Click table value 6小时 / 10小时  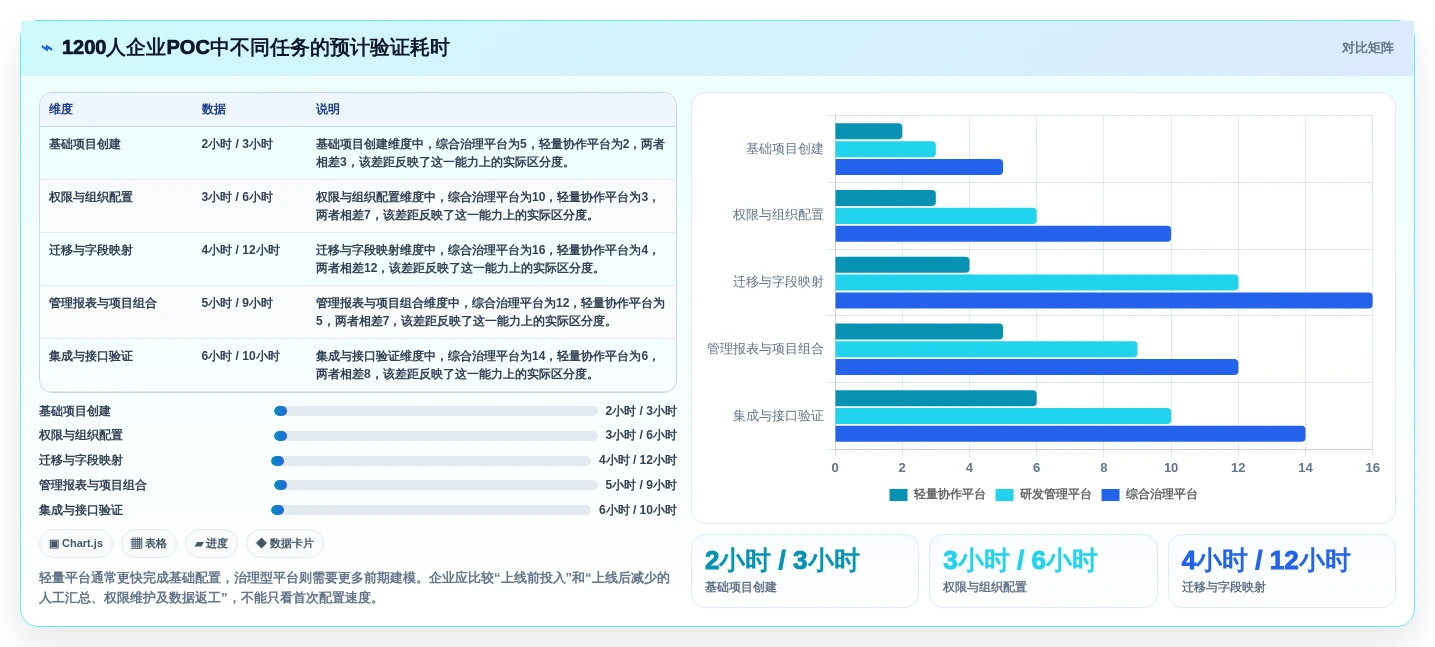click(240, 356)
